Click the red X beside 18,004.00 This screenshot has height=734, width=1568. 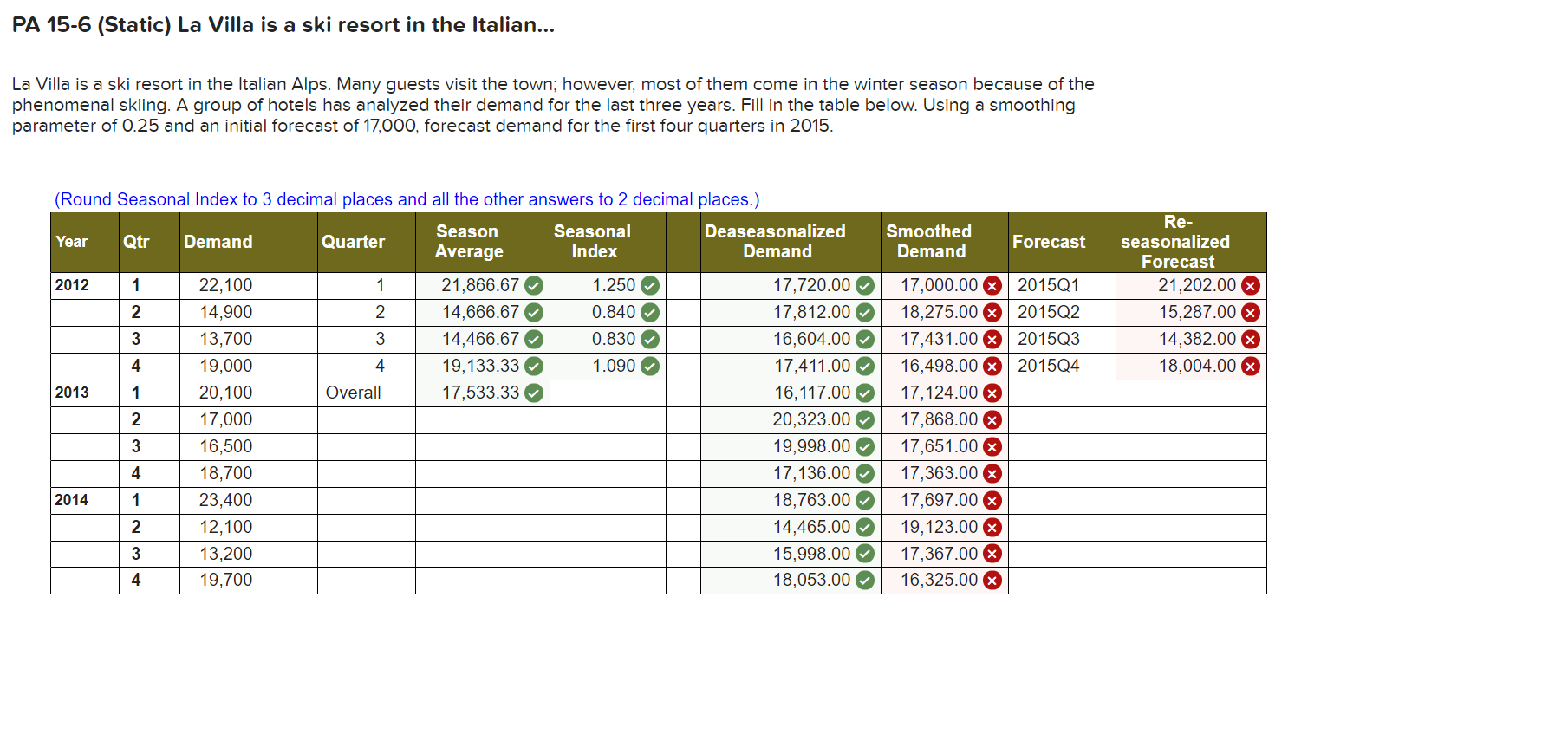[1251, 367]
